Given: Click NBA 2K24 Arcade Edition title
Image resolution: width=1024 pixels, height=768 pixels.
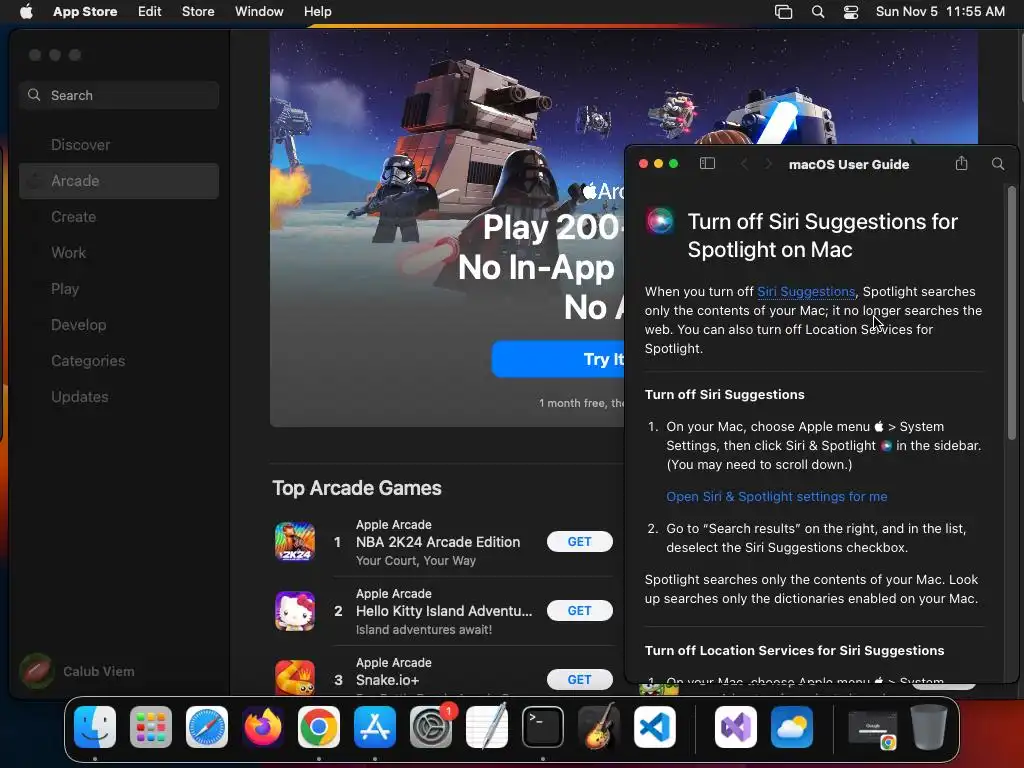Looking at the screenshot, I should 438,541.
